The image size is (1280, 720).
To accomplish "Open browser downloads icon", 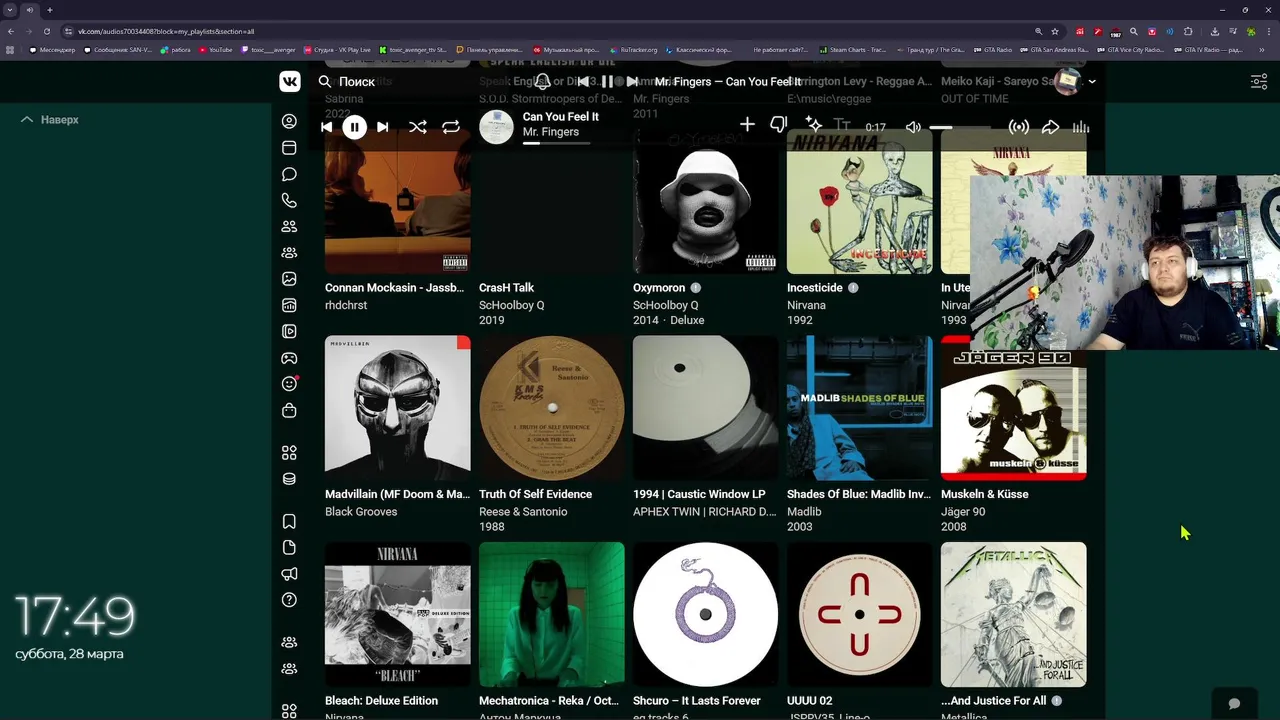I will click(x=1214, y=31).
